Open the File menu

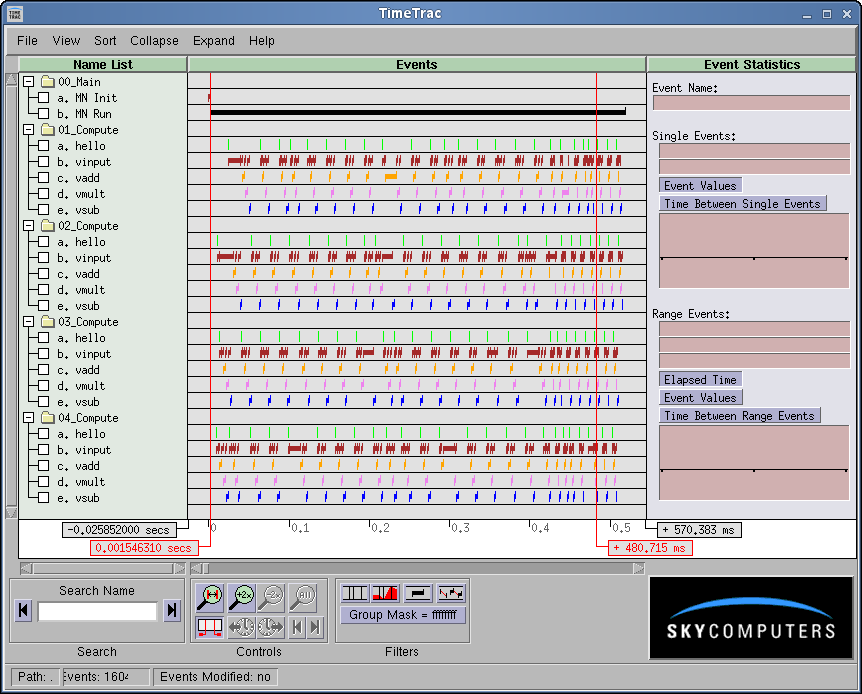pos(27,41)
